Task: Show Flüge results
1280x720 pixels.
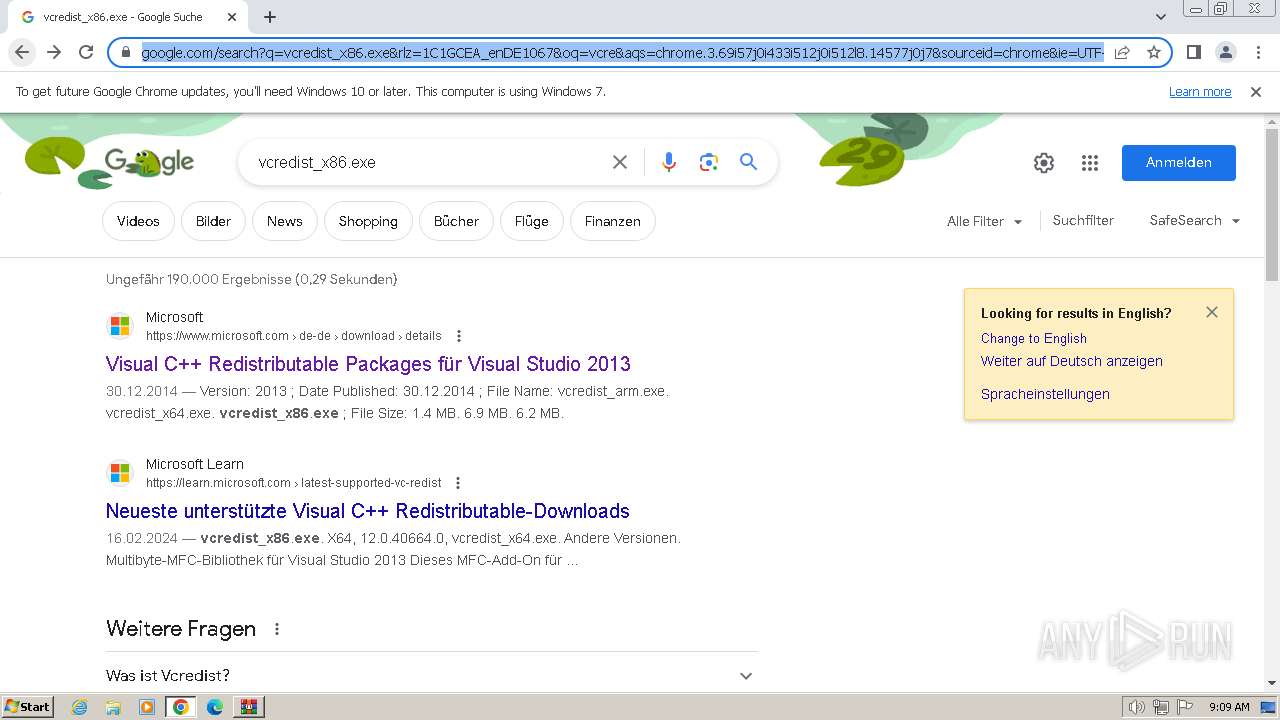Action: 532,221
